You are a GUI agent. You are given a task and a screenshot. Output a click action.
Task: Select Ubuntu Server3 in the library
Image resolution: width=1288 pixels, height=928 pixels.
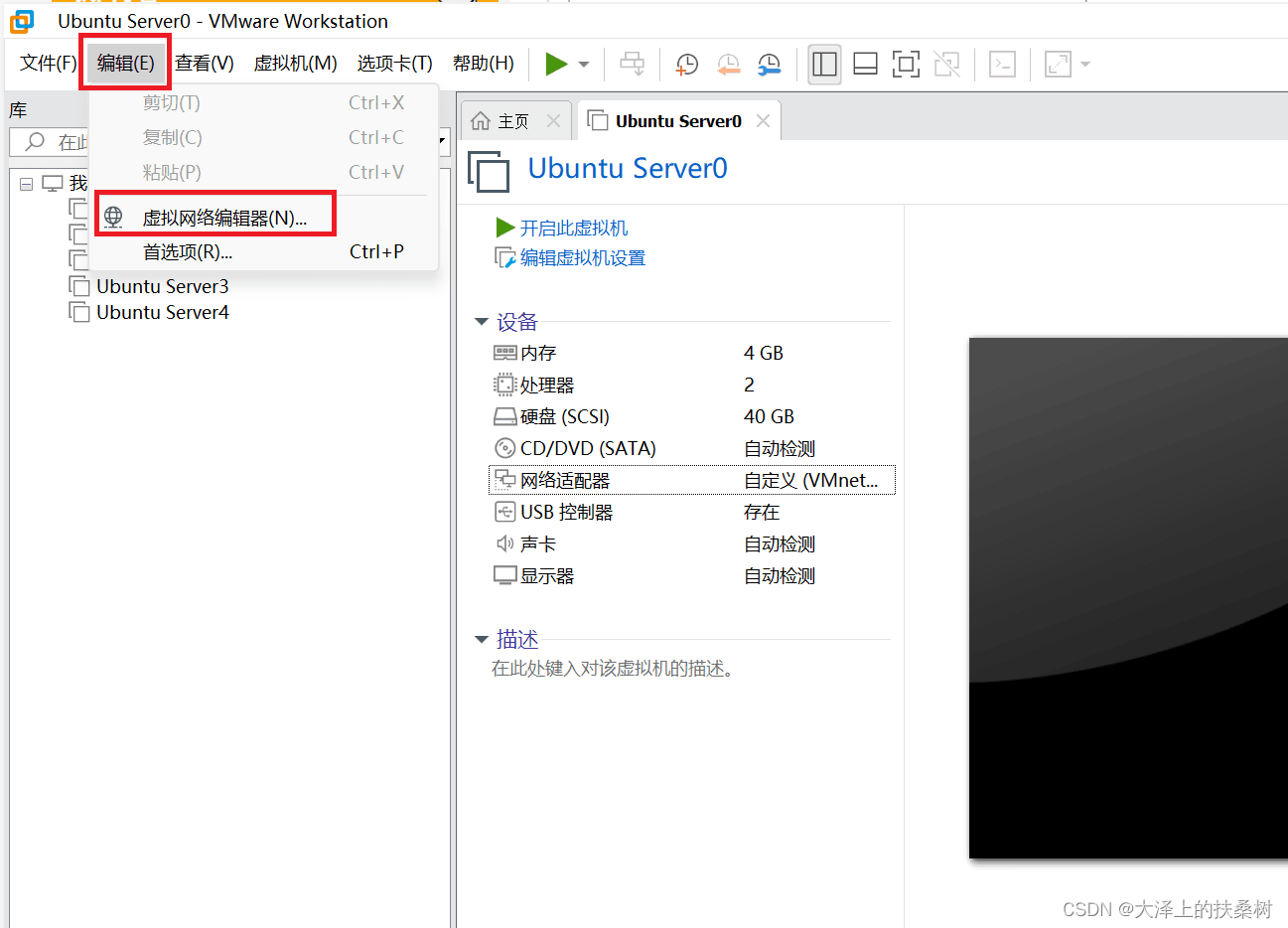coord(163,286)
